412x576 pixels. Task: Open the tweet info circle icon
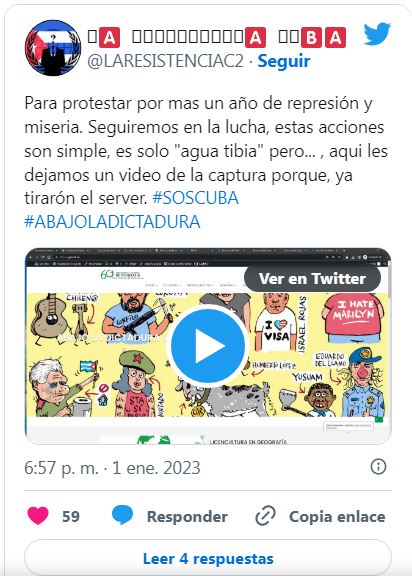click(x=378, y=467)
